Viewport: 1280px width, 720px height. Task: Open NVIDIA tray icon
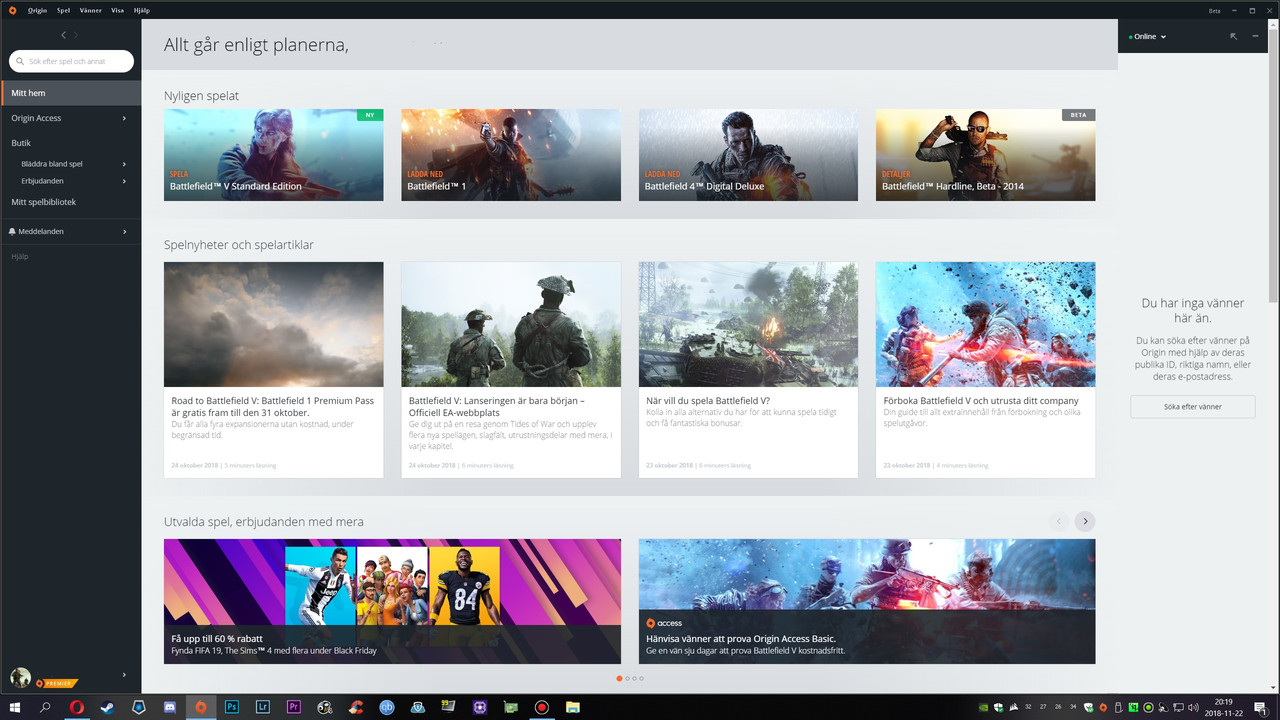click(983, 708)
